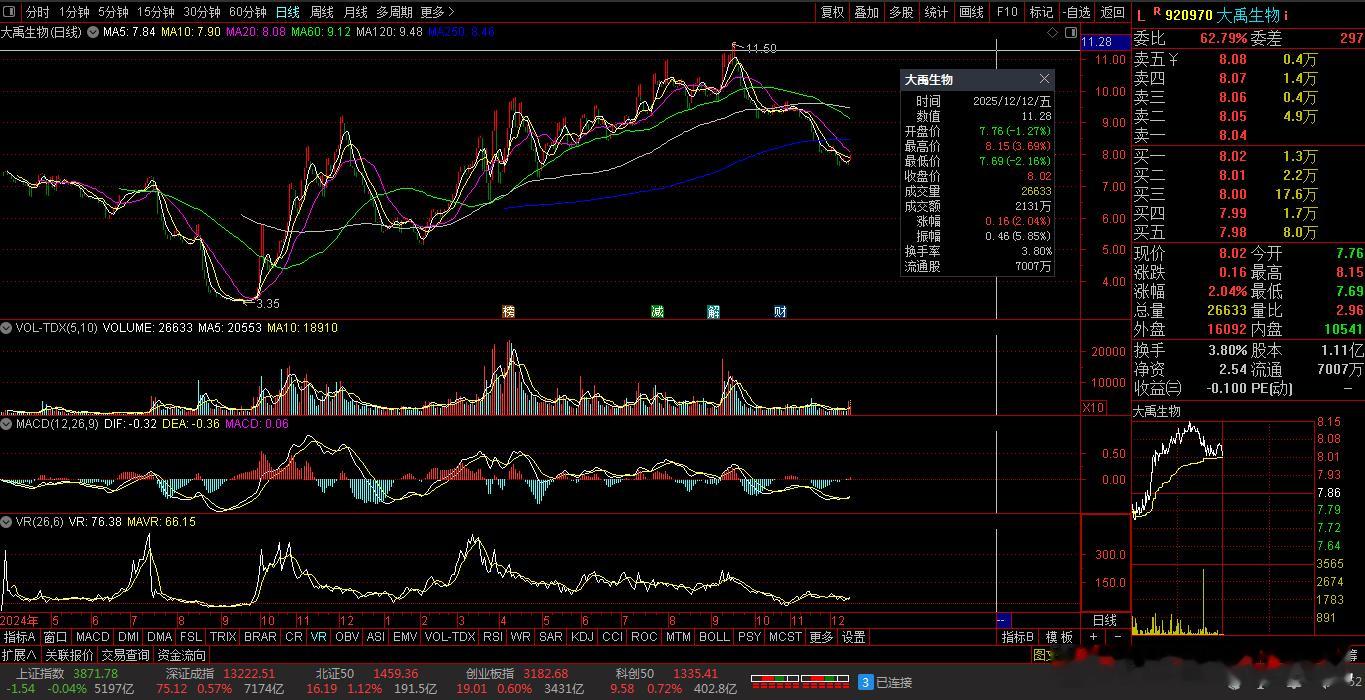This screenshot has height=700, width=1365.
Task: Click the X10 volume scale label
Action: click(1093, 408)
